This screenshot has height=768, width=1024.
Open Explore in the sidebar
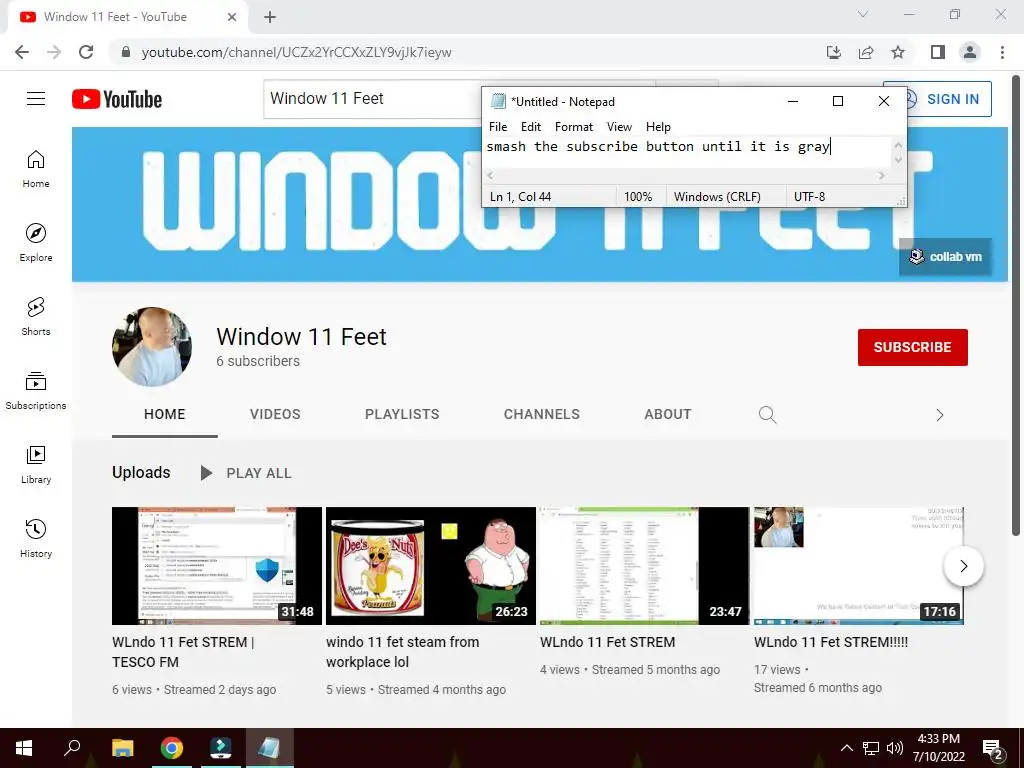point(36,243)
